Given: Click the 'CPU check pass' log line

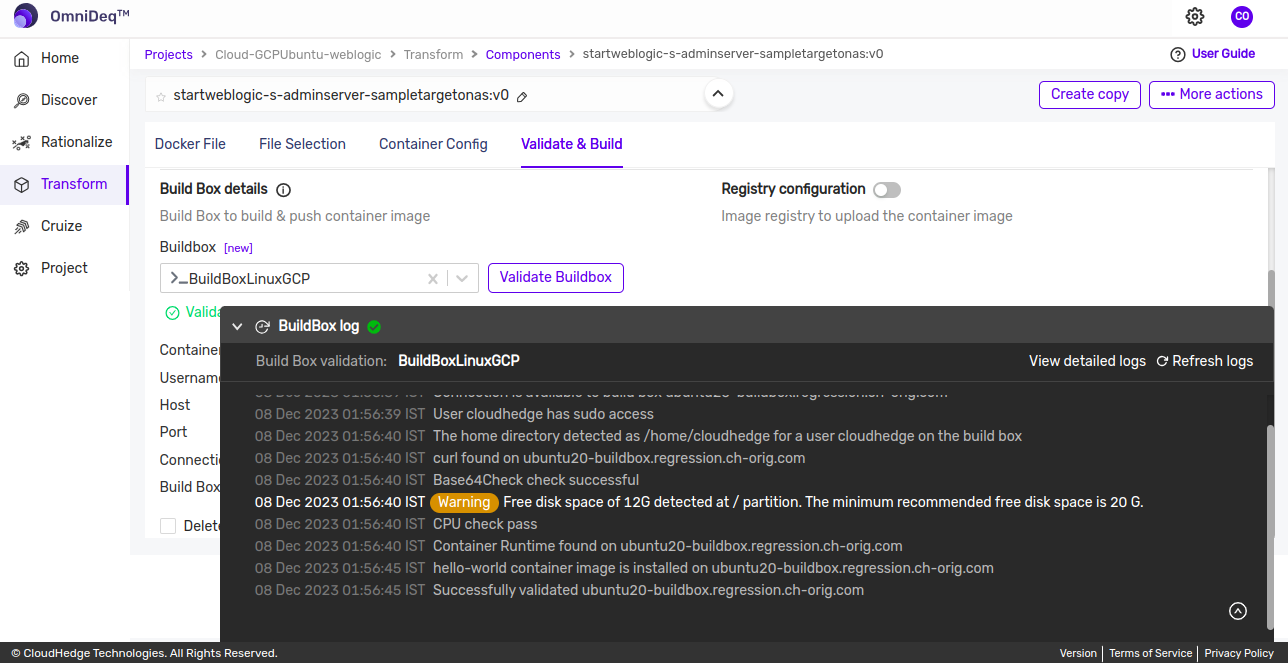Looking at the screenshot, I should 485,524.
